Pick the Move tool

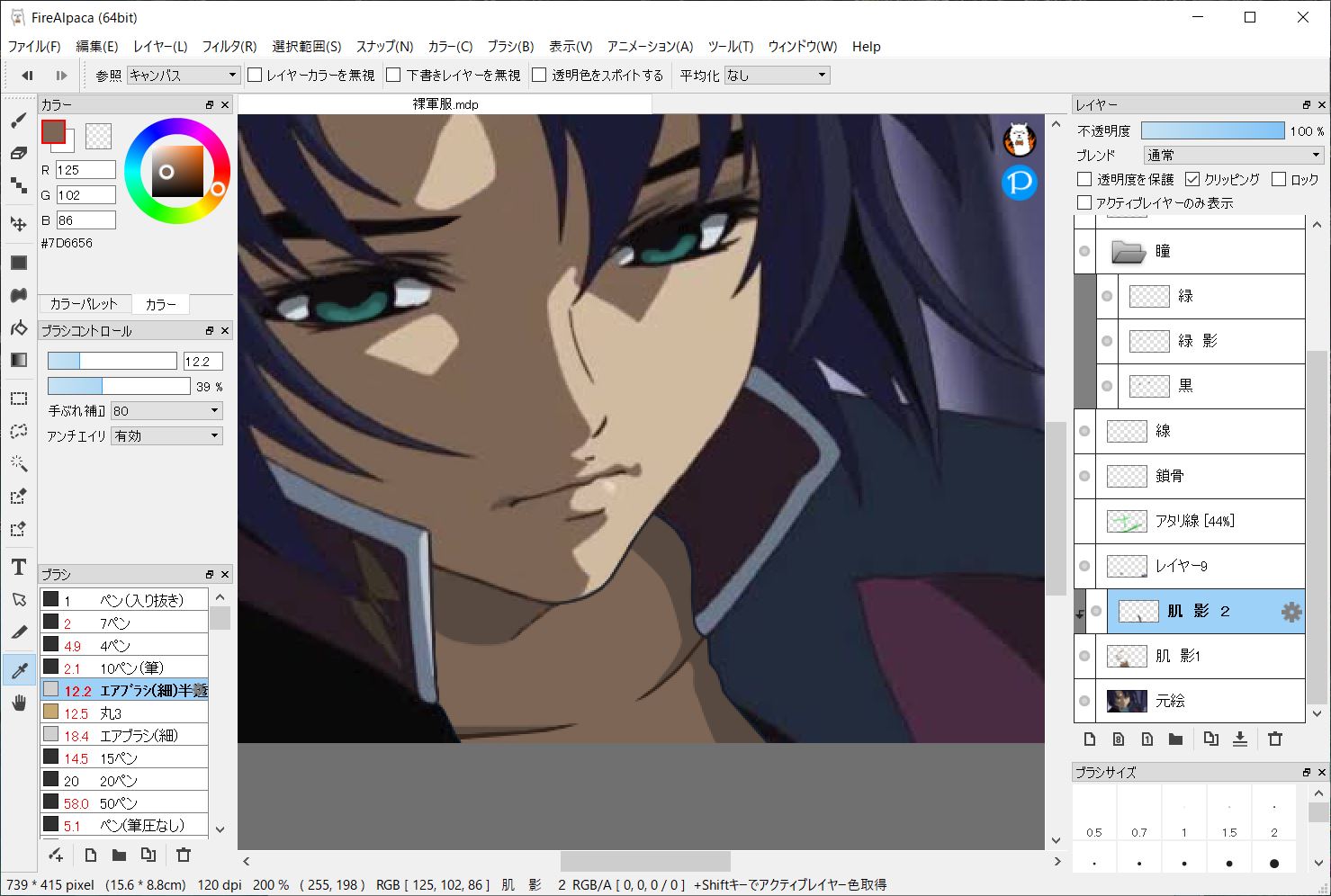tap(18, 224)
